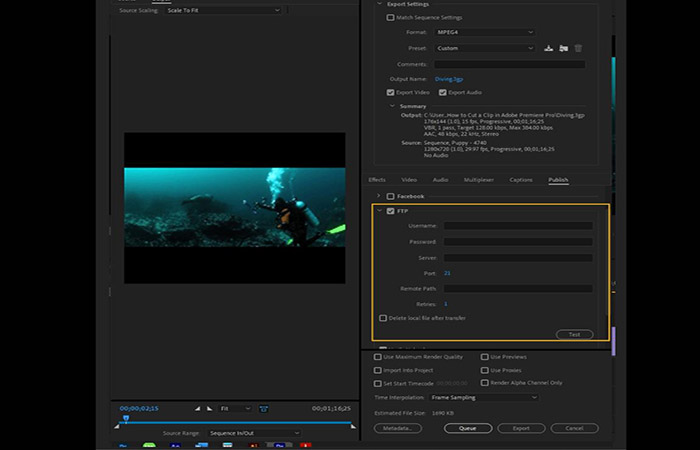The height and width of the screenshot is (450, 700).
Task: Click the scuba diver video preview
Action: tap(235, 207)
